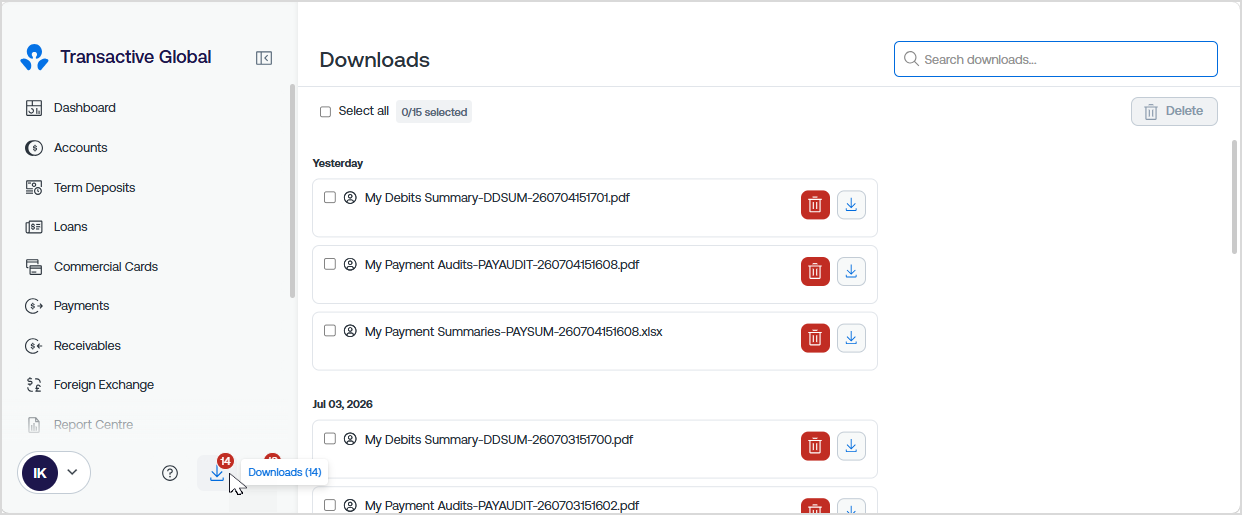1242x515 pixels.
Task: Click the Loans icon in the sidebar
Action: (34, 227)
